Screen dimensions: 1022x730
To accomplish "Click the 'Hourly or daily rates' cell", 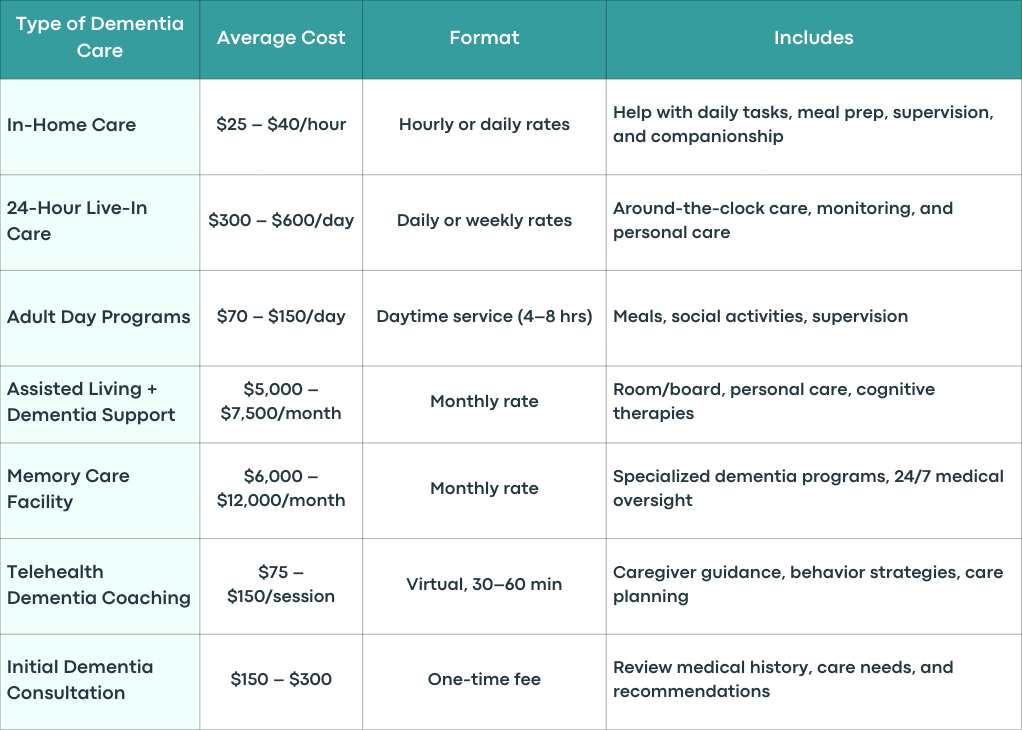I will coord(484,126).
